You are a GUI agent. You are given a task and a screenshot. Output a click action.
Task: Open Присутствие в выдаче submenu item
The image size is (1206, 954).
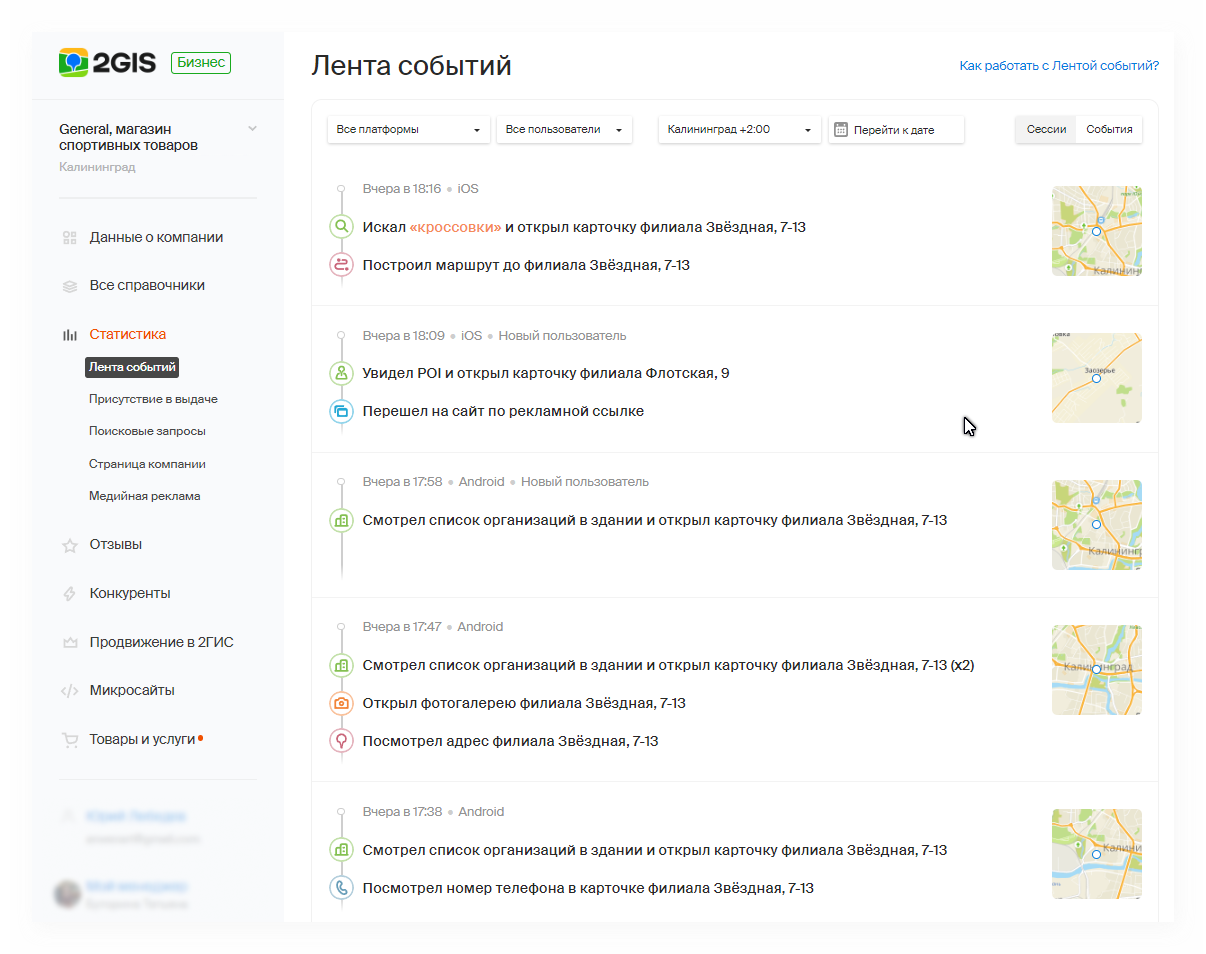[153, 399]
